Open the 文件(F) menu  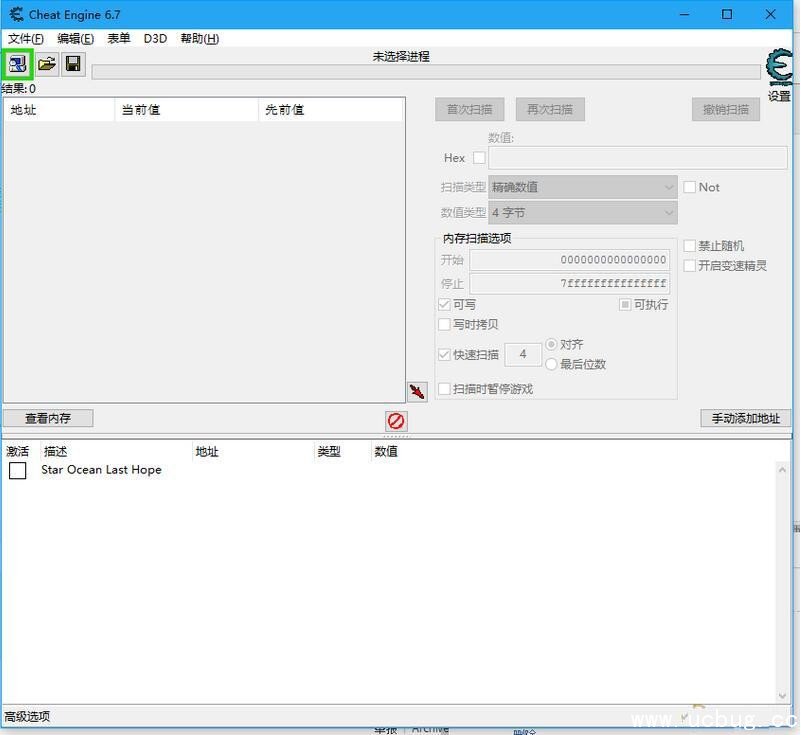pyautogui.click(x=26, y=39)
